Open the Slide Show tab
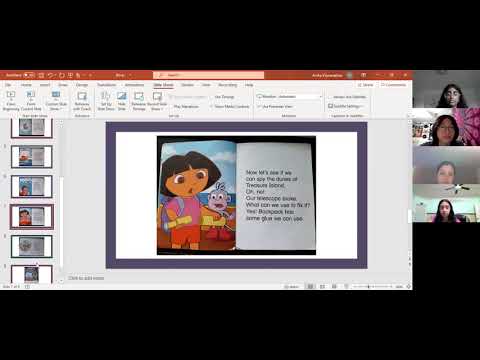 click(x=163, y=85)
